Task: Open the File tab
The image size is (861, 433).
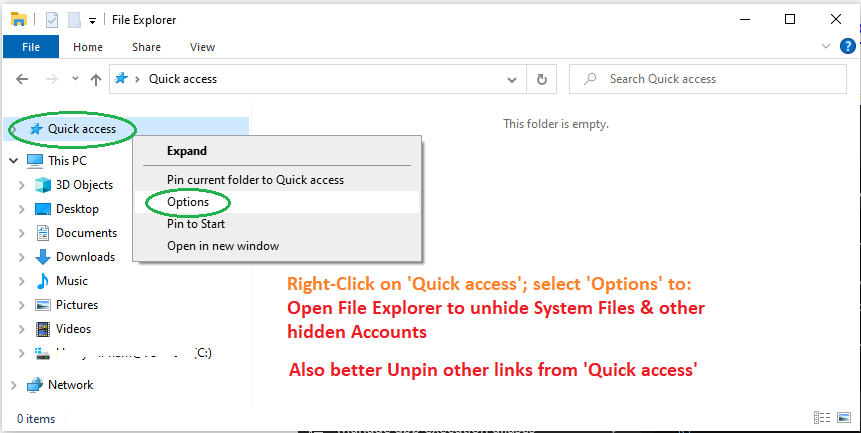Action: (31, 47)
